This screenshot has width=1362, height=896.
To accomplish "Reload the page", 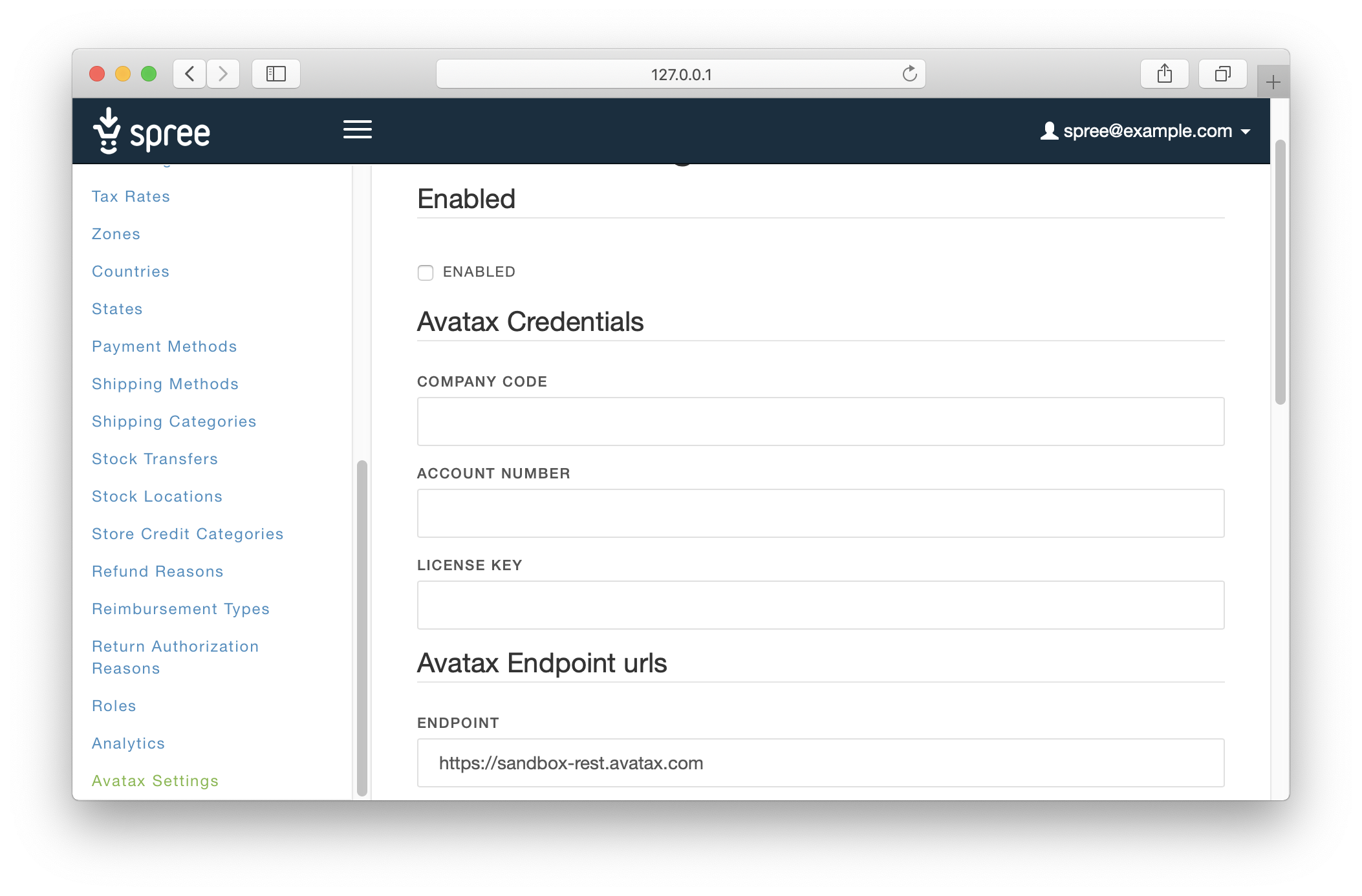I will click(909, 74).
